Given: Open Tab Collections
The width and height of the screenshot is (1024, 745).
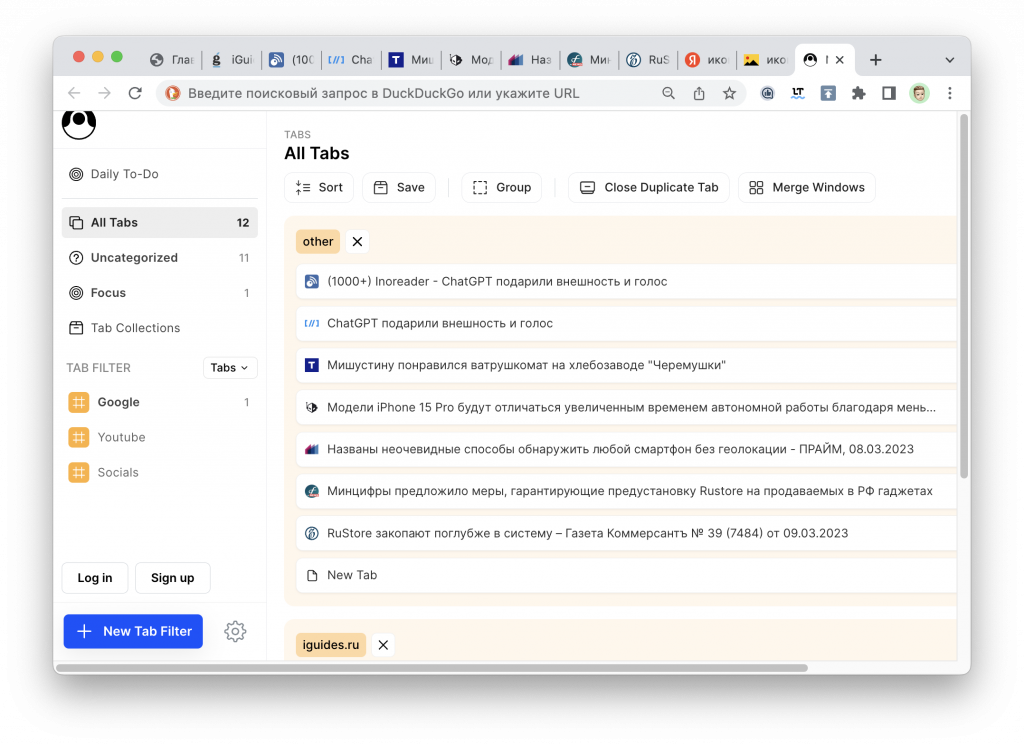Looking at the screenshot, I should pos(160,328).
